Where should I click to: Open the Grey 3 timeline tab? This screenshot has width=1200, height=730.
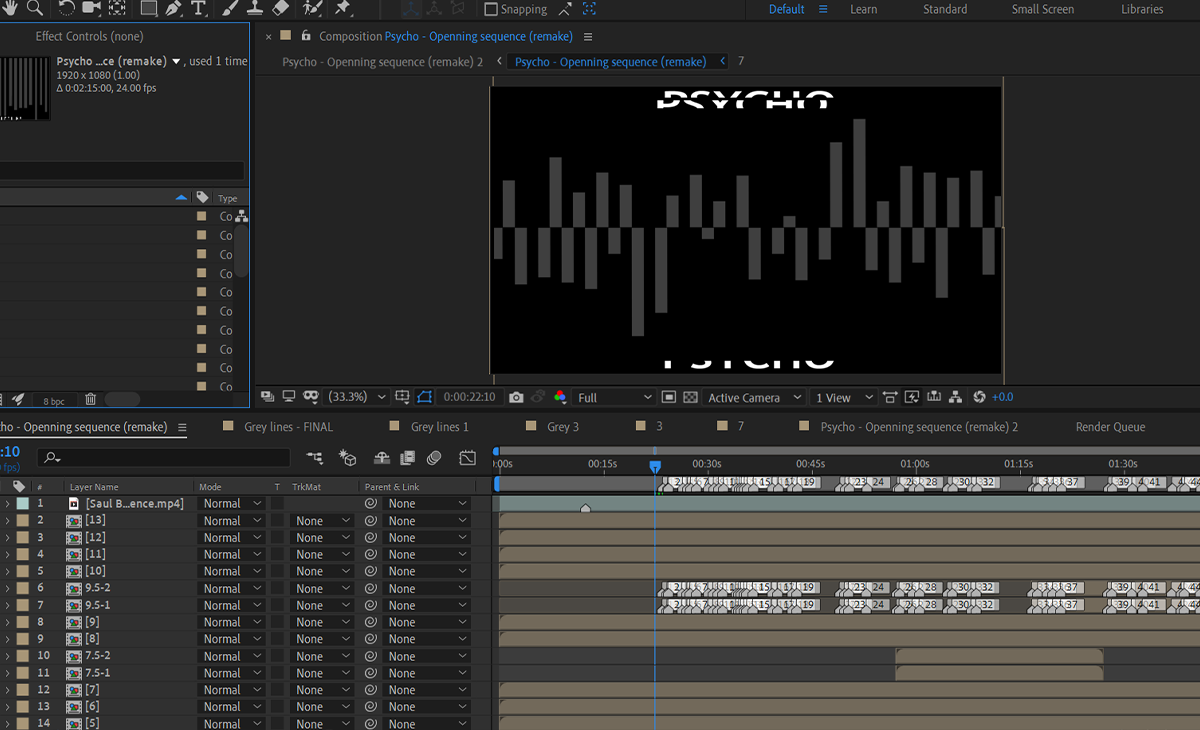pos(563,427)
